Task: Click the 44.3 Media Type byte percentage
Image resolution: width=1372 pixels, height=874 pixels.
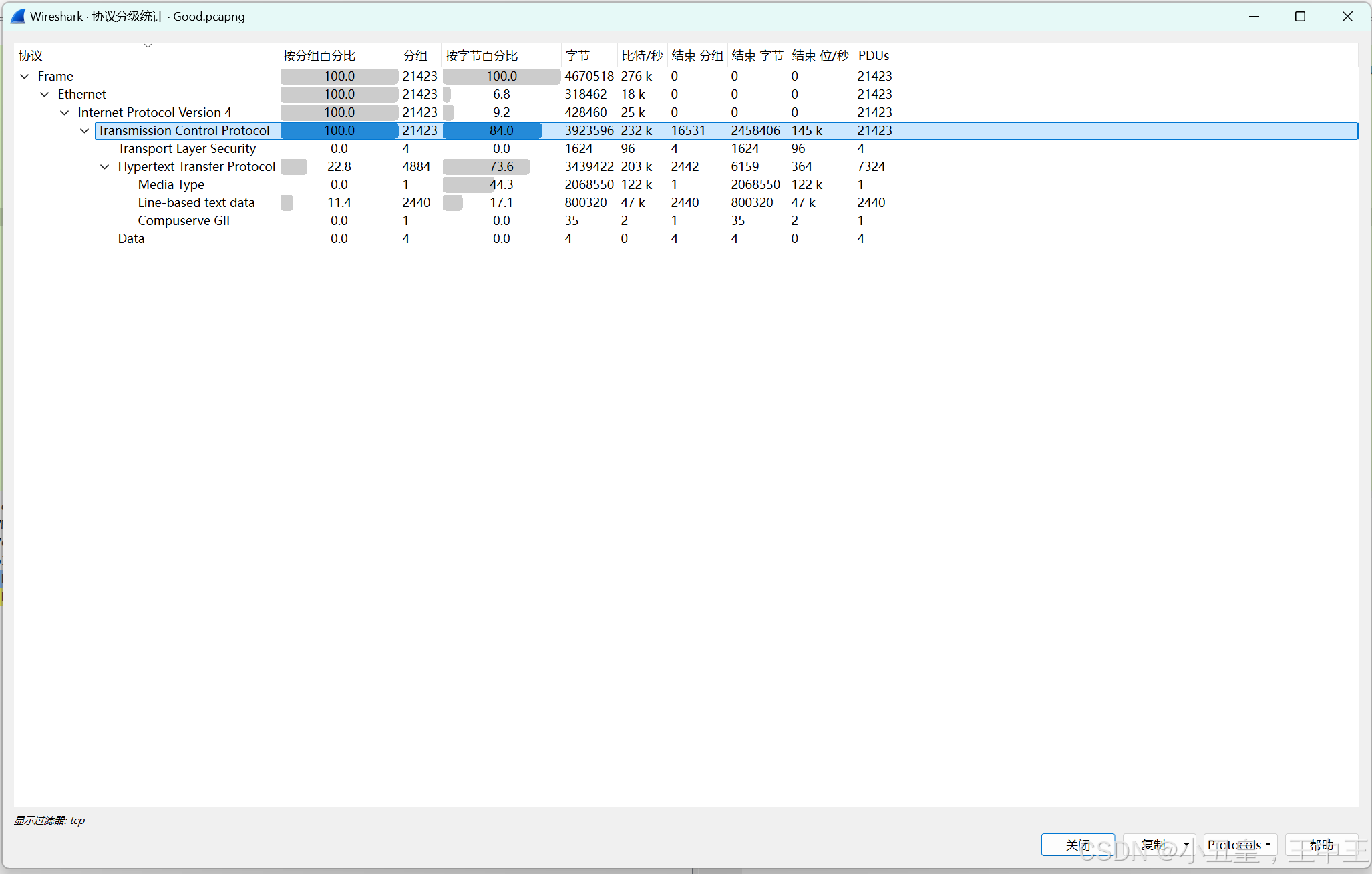Action: coord(502,185)
